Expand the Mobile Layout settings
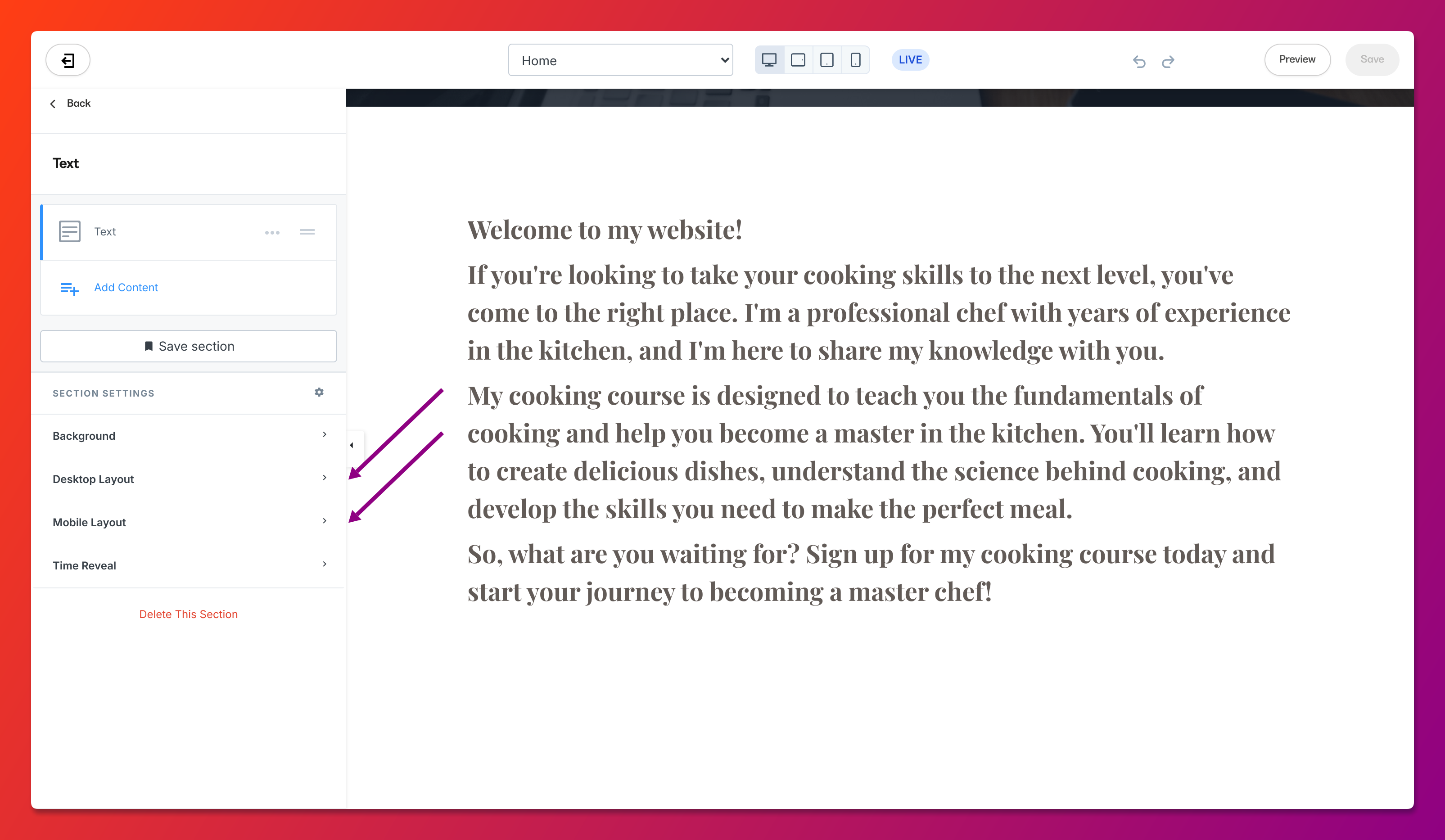1445x840 pixels. coord(189,522)
